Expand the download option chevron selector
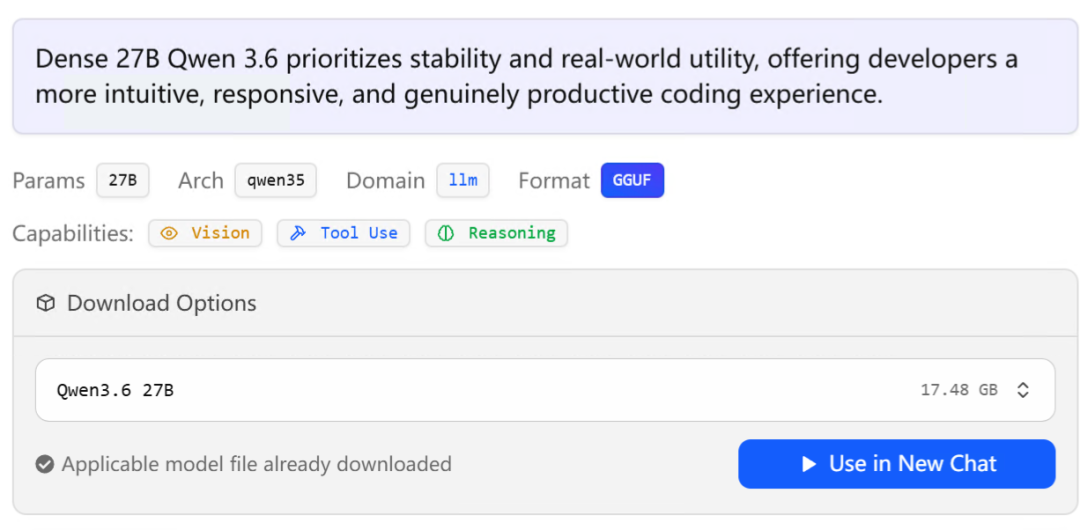The image size is (1080, 530). [x=1023, y=390]
